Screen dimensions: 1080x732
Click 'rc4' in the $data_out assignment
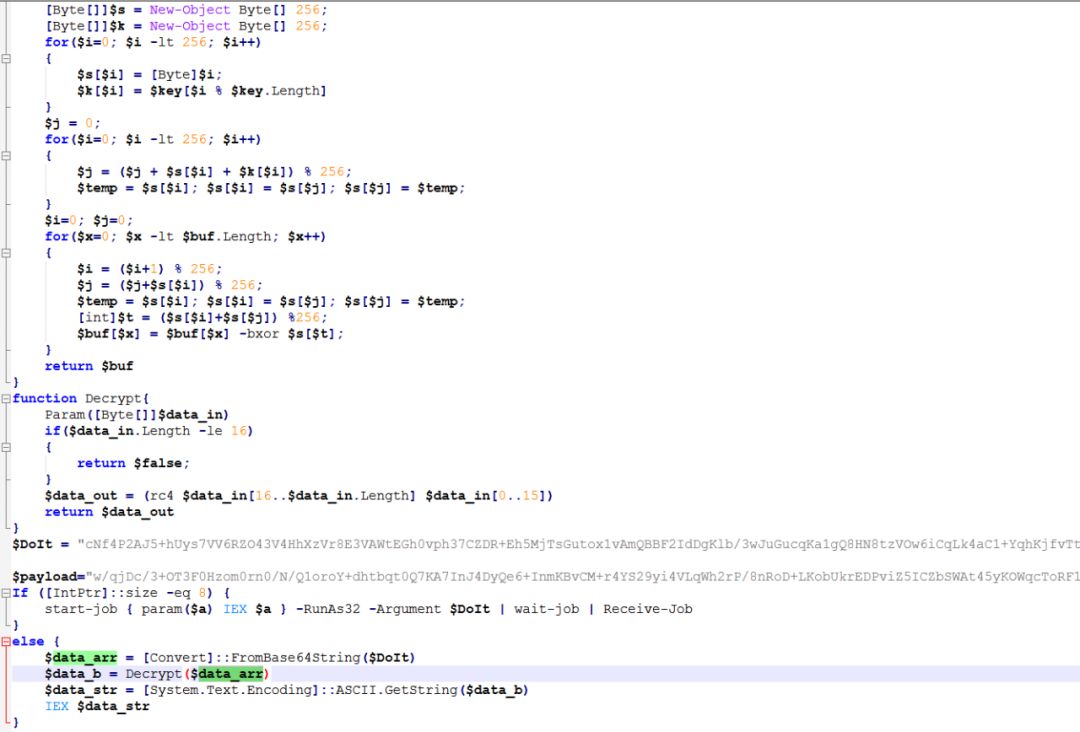pos(162,496)
